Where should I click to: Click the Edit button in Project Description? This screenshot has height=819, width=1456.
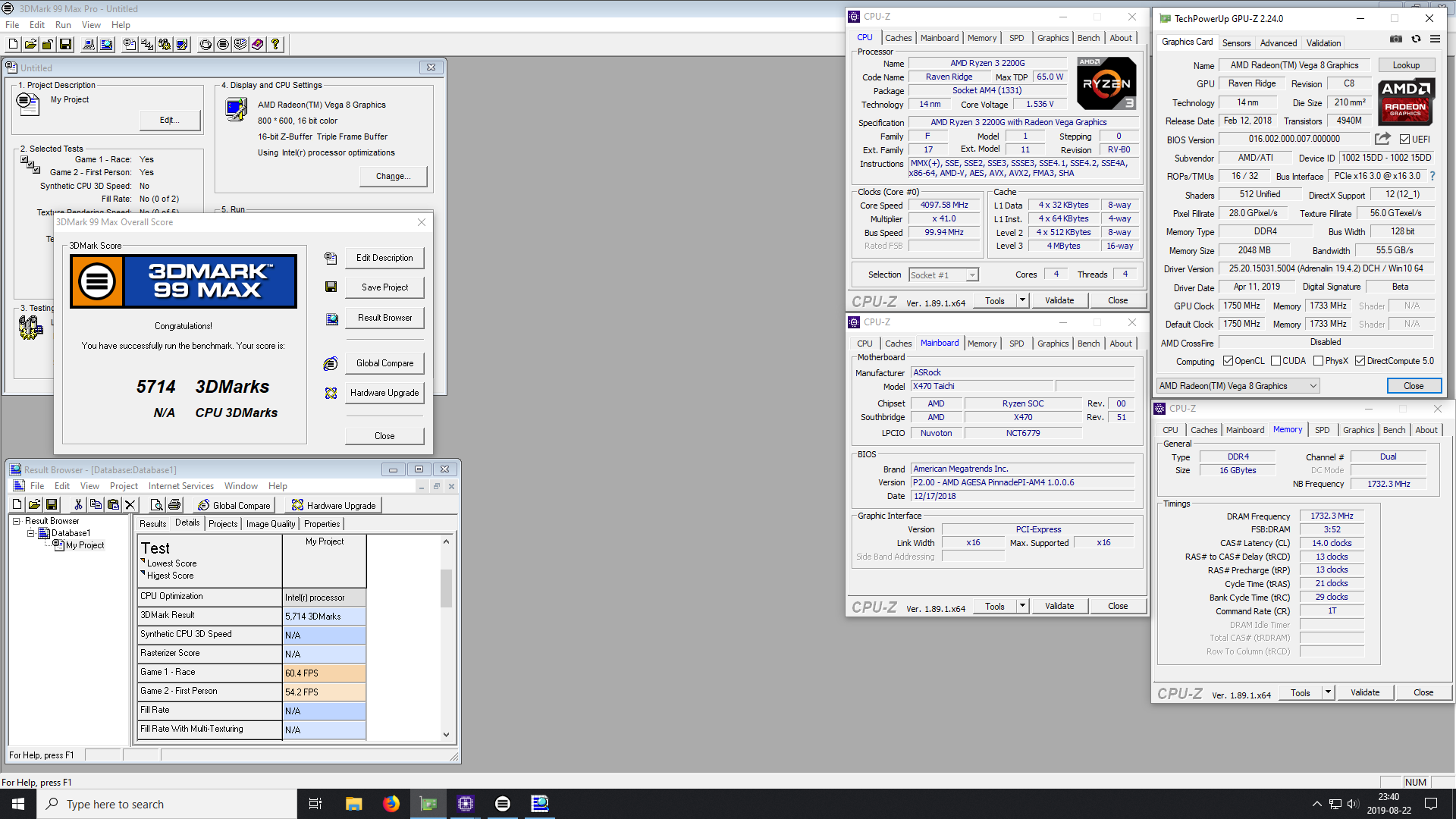point(170,121)
